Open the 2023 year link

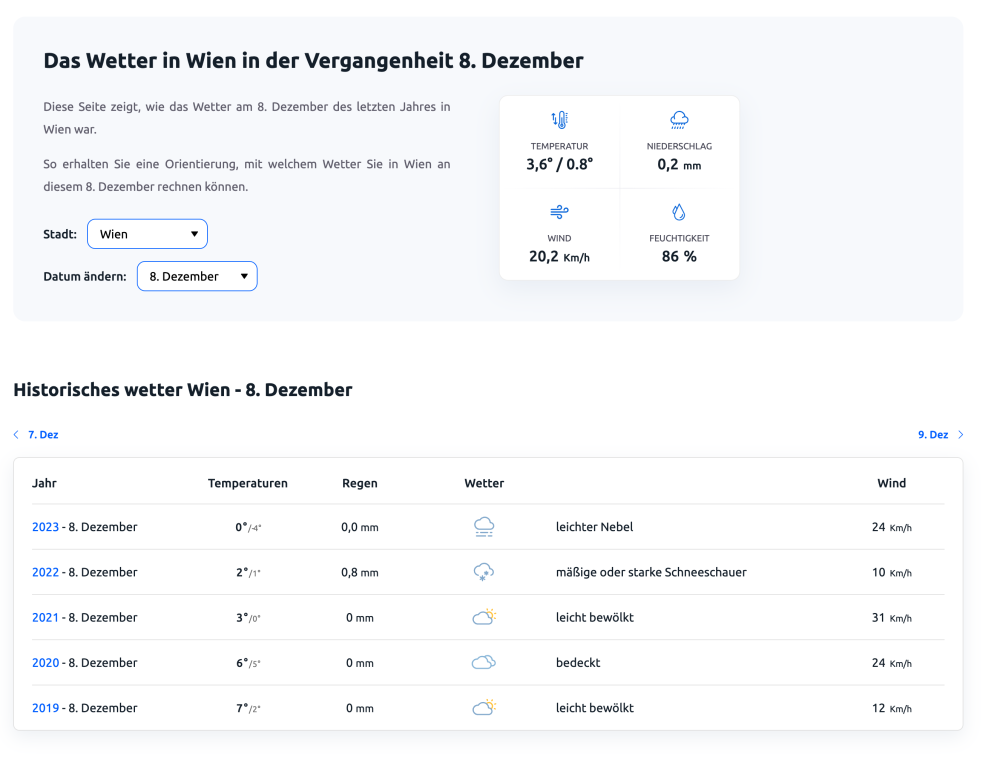(x=45, y=527)
